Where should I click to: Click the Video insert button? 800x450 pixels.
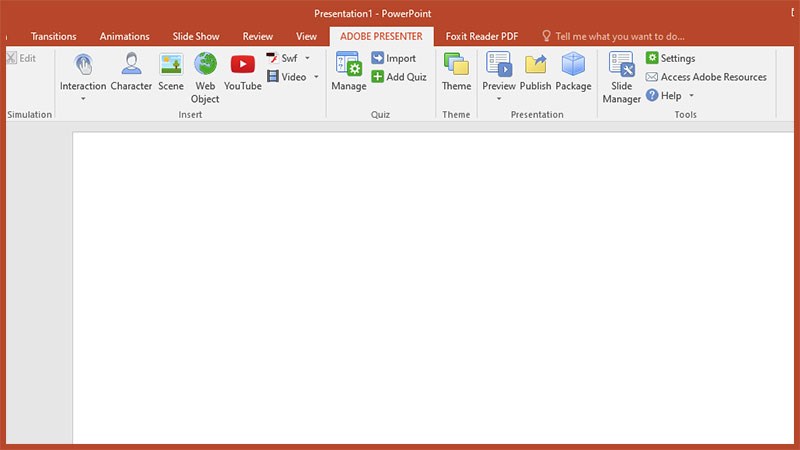[287, 77]
